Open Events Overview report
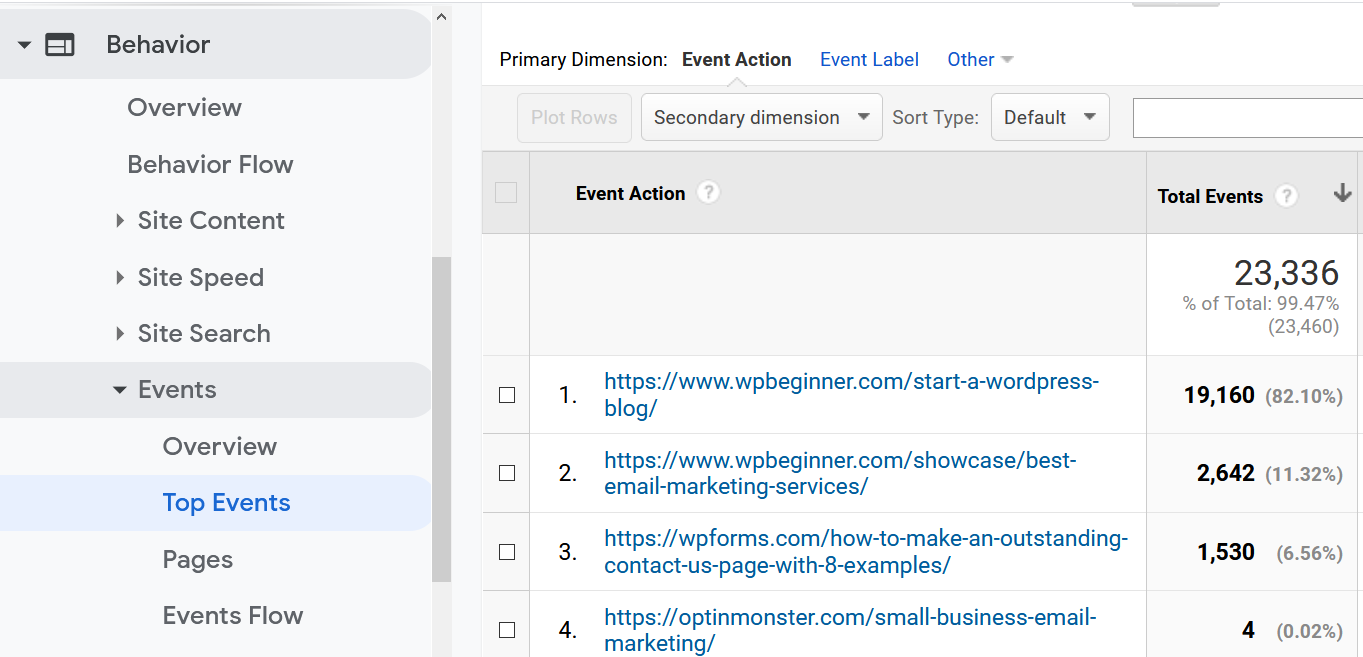The width and height of the screenshot is (1363, 657). (220, 447)
